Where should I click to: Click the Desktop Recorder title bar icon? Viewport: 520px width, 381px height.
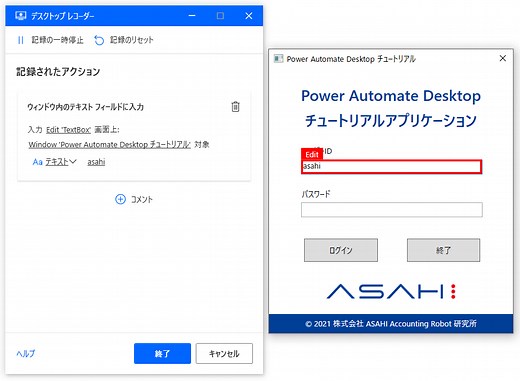(21, 16)
